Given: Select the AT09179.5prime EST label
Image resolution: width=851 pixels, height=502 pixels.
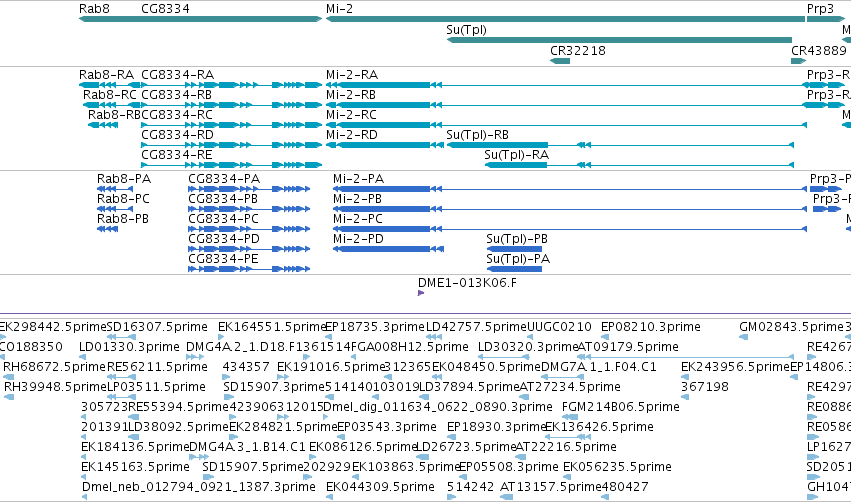Looking at the screenshot, I should (628, 347).
